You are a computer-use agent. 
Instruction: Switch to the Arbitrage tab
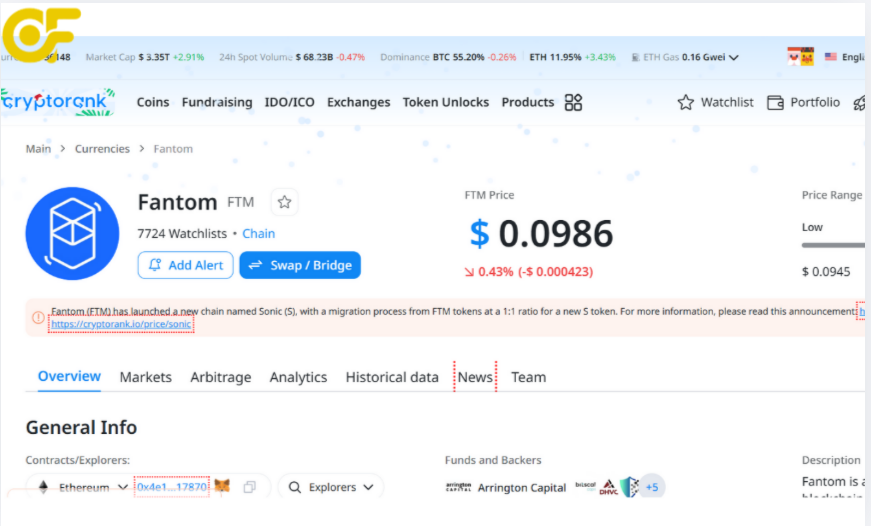(x=221, y=377)
